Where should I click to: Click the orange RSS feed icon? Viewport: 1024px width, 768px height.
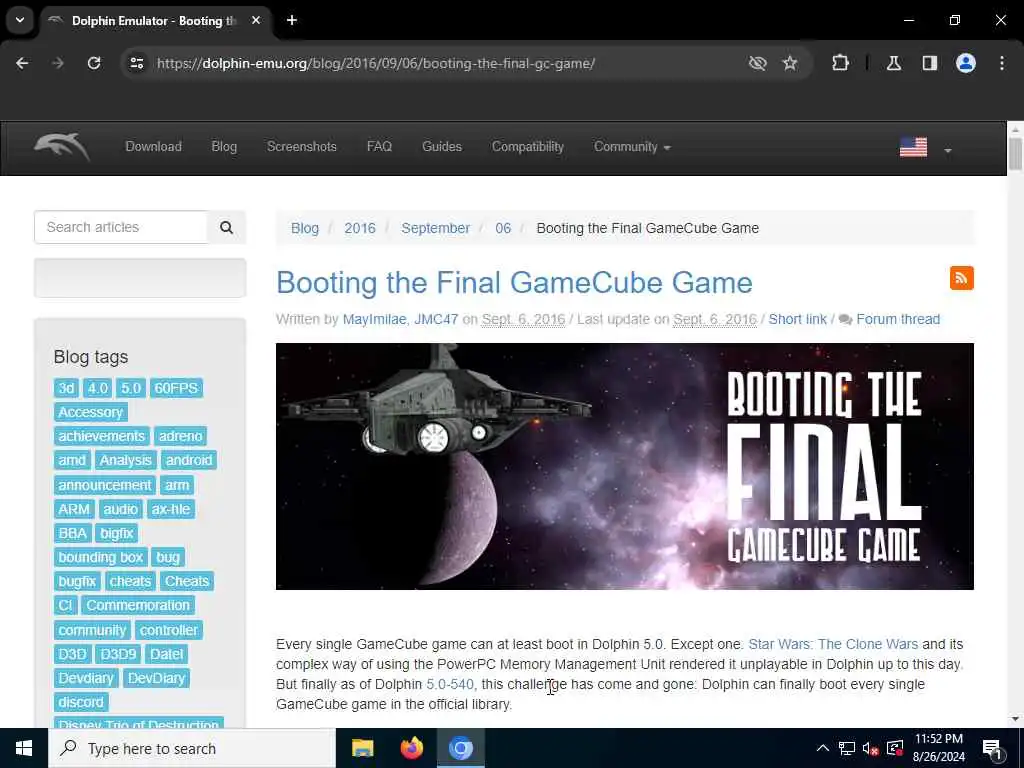click(961, 278)
